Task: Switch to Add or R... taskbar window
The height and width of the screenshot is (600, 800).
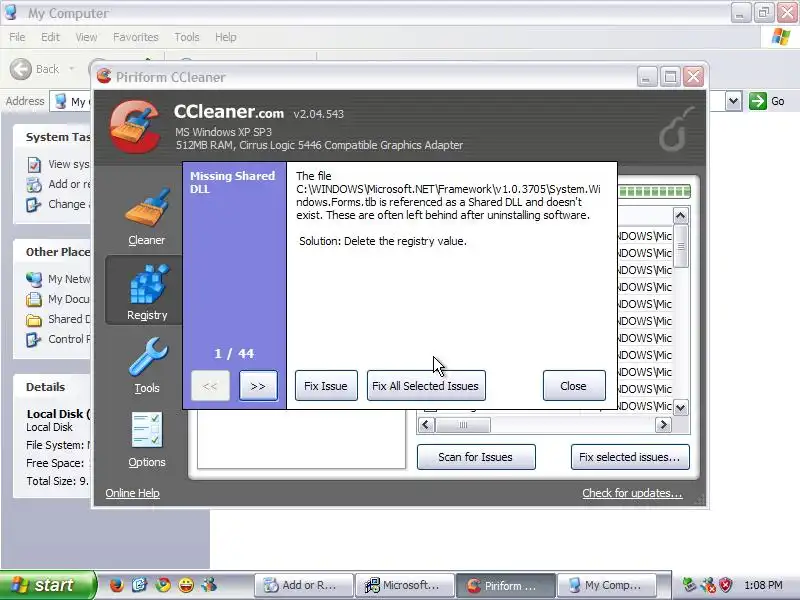Action: (304, 585)
